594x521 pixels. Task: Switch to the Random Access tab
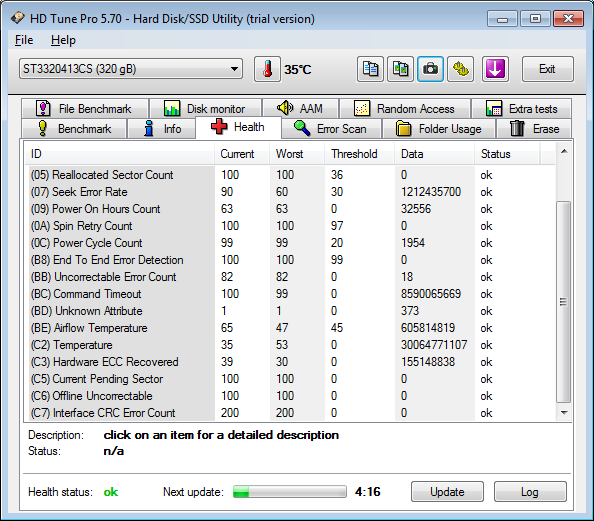pos(405,109)
